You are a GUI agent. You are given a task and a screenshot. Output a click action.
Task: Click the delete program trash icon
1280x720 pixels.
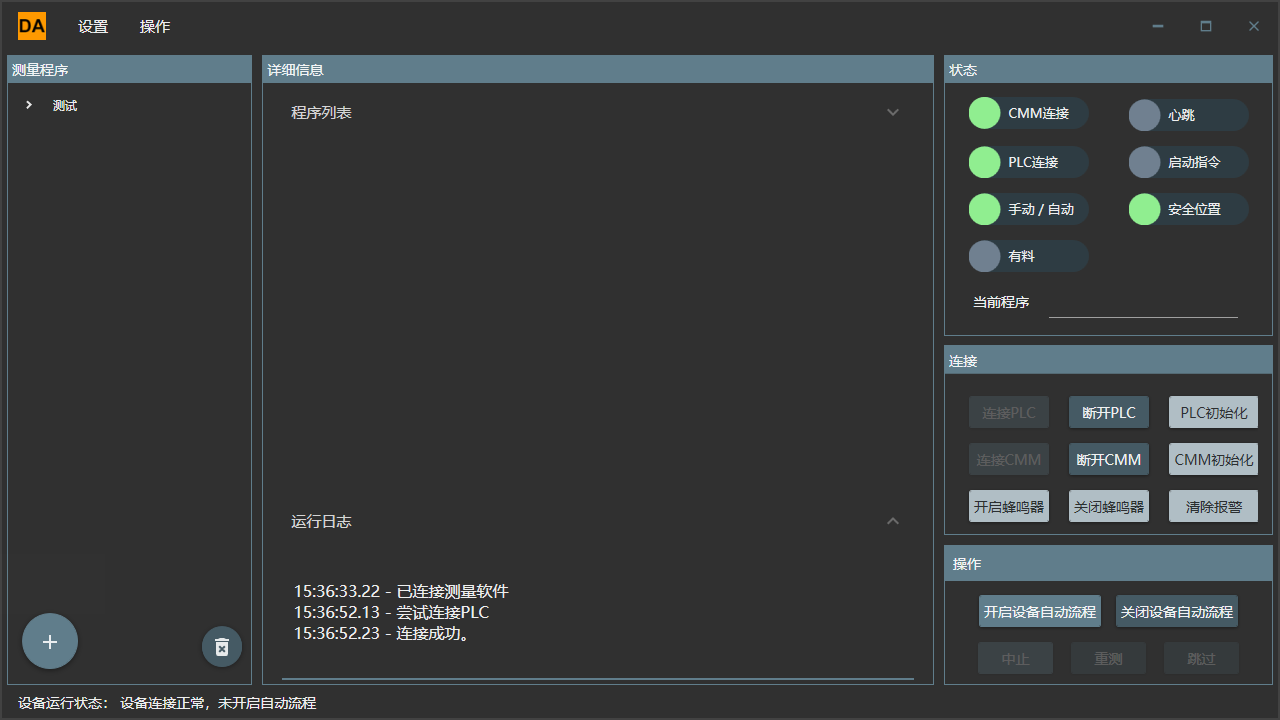pyautogui.click(x=221, y=646)
